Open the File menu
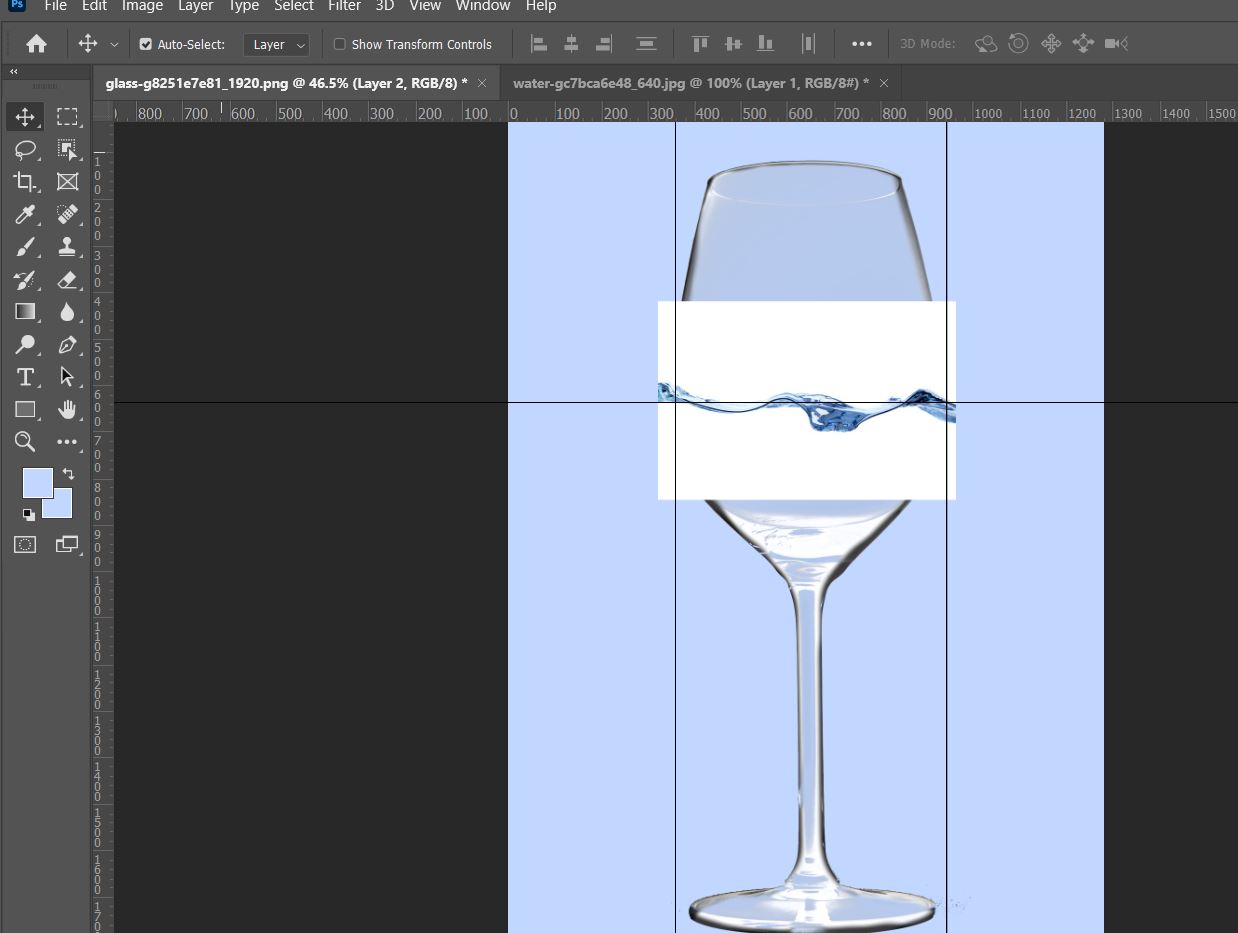The width and height of the screenshot is (1238, 933). pyautogui.click(x=56, y=6)
